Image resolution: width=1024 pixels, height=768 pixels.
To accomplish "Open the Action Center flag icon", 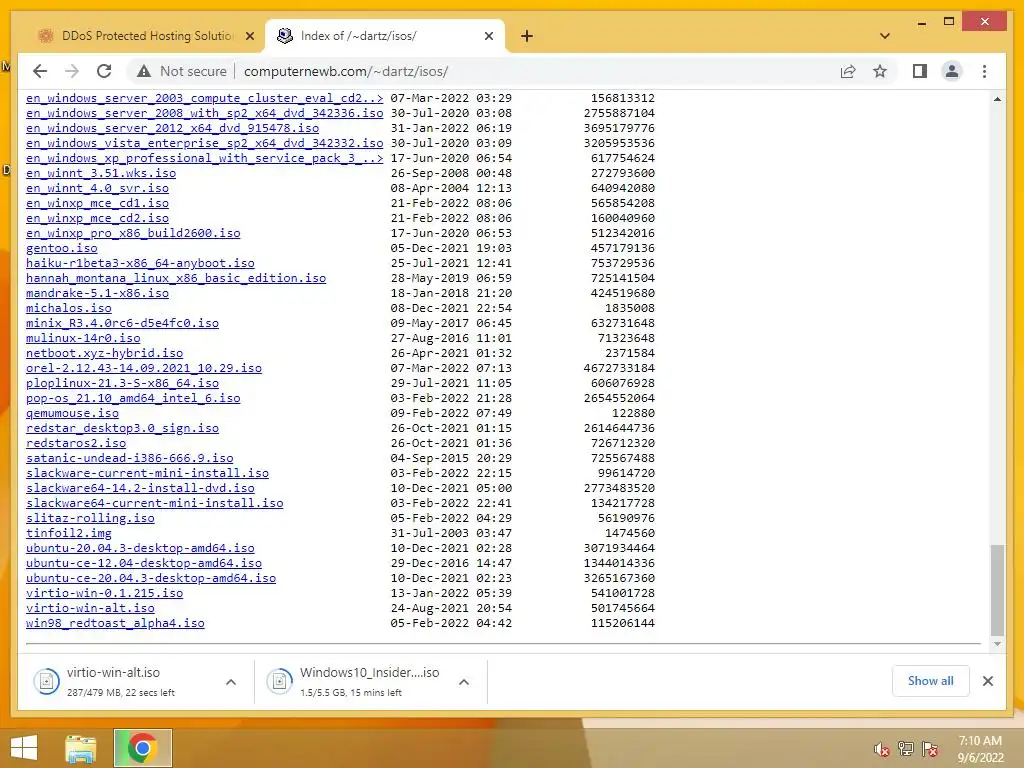I will [930, 749].
